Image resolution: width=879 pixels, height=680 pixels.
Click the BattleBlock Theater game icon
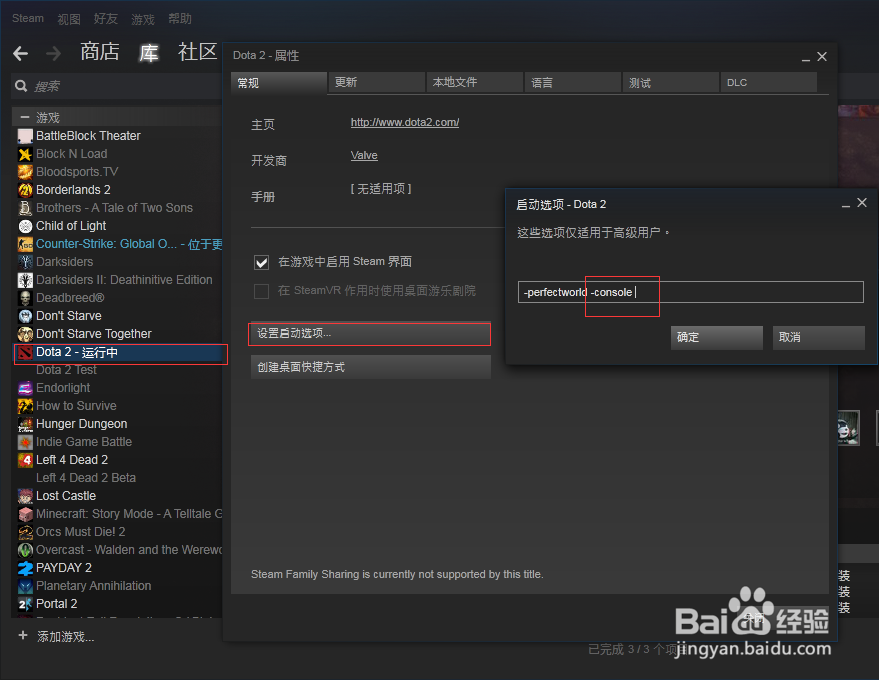pos(25,136)
